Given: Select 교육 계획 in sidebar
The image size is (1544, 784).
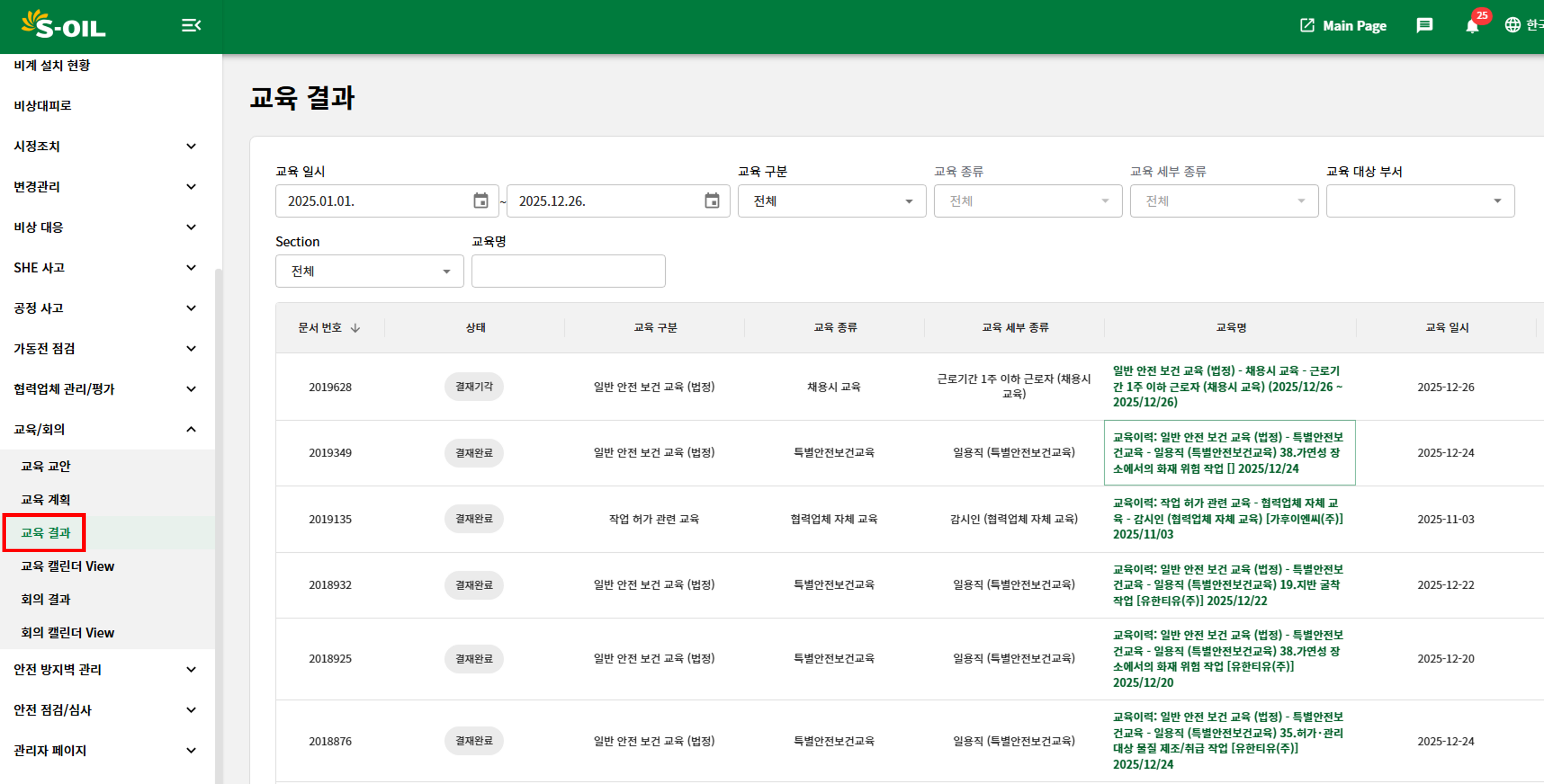Looking at the screenshot, I should point(46,499).
